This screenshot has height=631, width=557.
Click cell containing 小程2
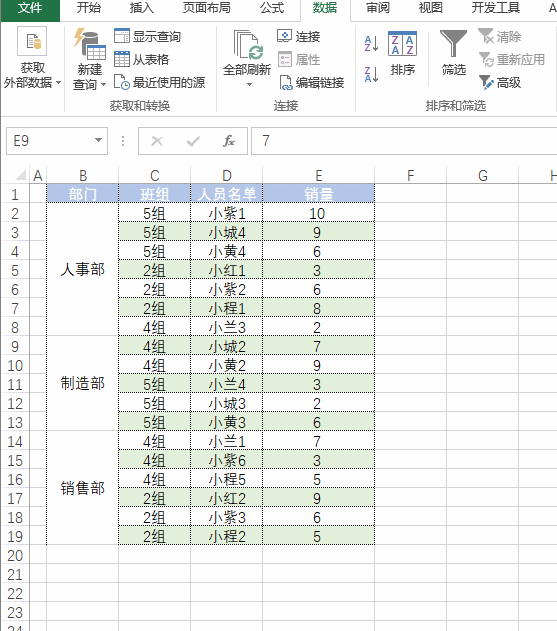pyautogui.click(x=227, y=536)
